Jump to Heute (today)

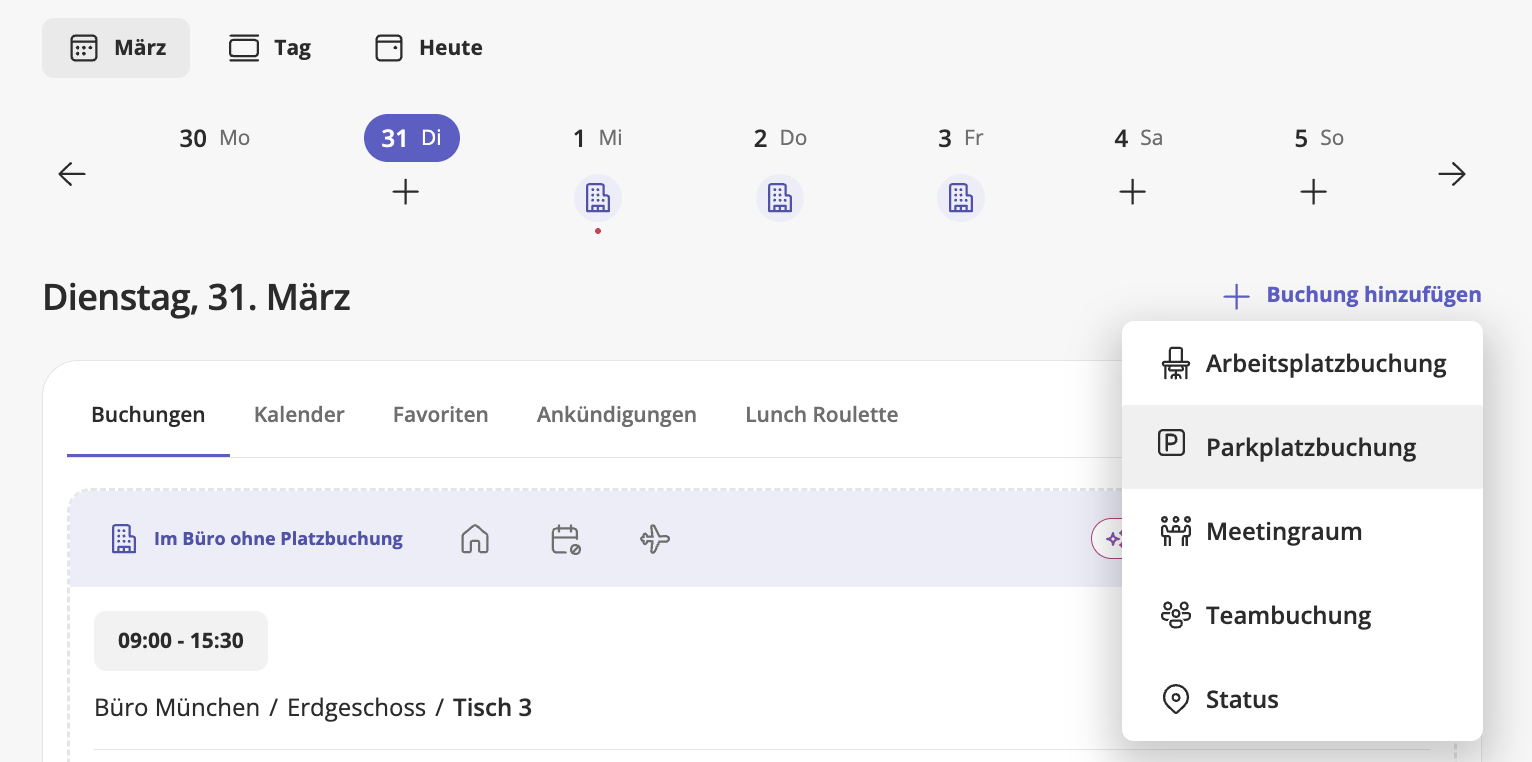pyautogui.click(x=429, y=48)
